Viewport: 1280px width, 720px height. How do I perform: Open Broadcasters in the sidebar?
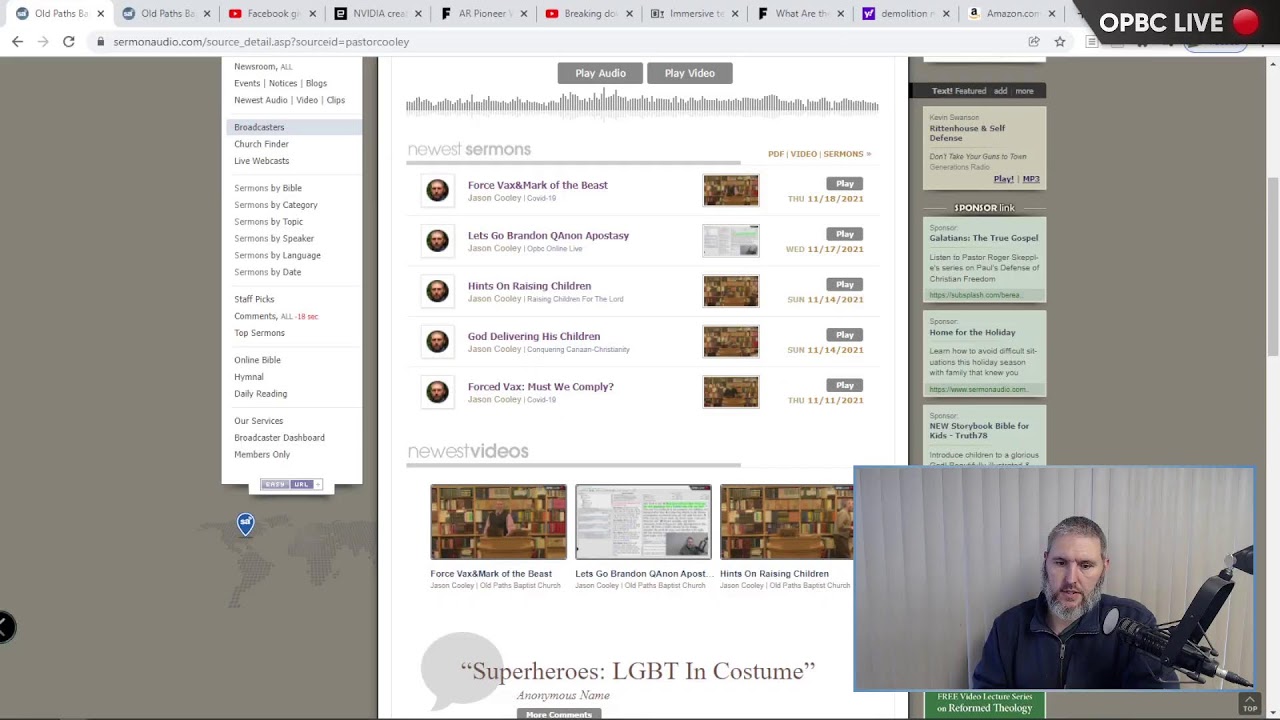coord(259,127)
